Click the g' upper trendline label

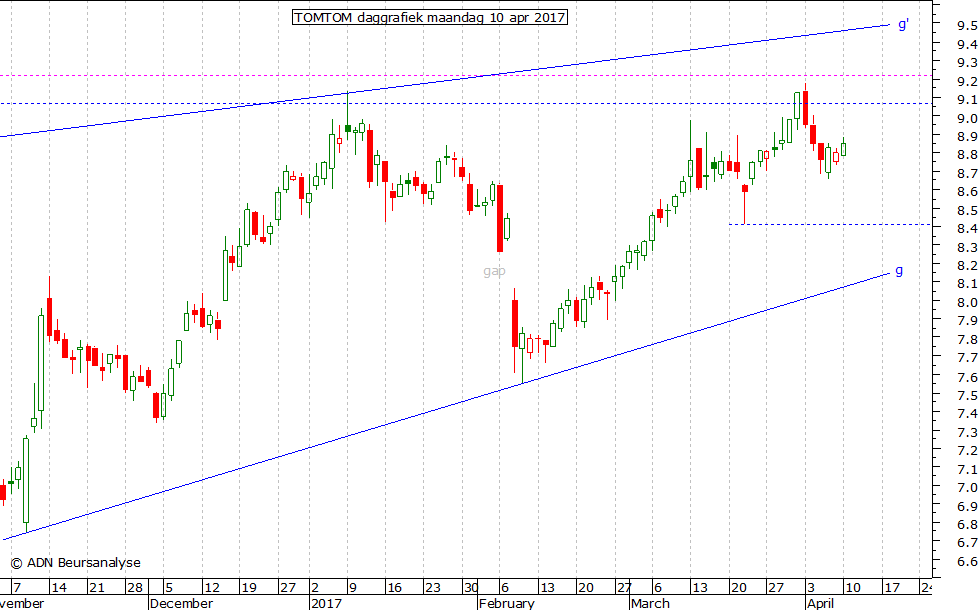903,24
